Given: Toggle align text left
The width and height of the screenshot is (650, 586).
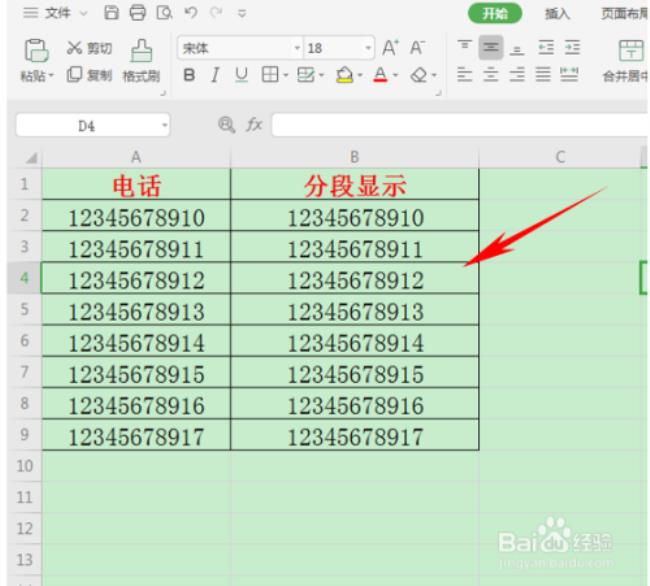Looking at the screenshot, I should (x=464, y=75).
